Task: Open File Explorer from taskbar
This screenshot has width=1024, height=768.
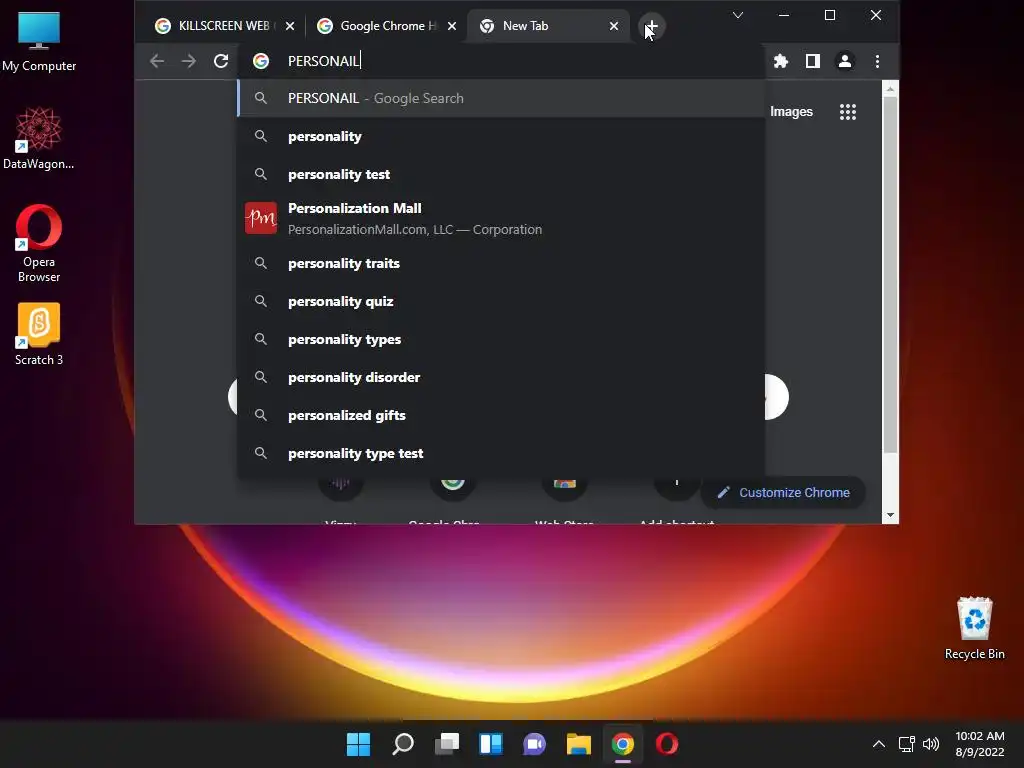Action: pos(579,743)
